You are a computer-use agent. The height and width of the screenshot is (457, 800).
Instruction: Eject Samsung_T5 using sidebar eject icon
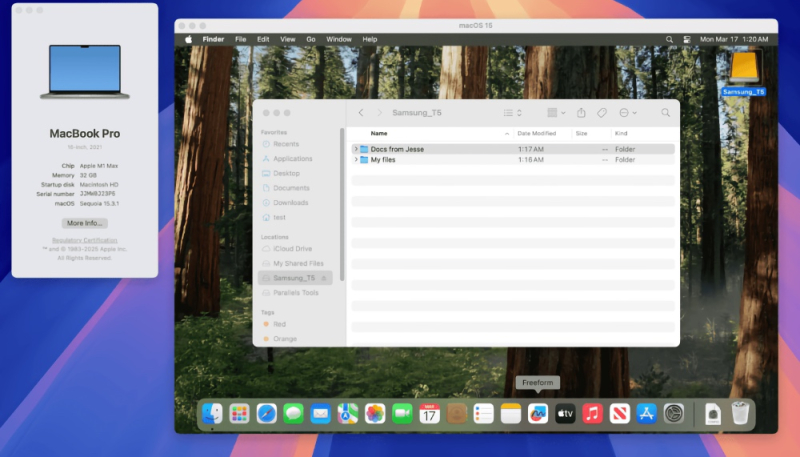pyautogui.click(x=323, y=278)
